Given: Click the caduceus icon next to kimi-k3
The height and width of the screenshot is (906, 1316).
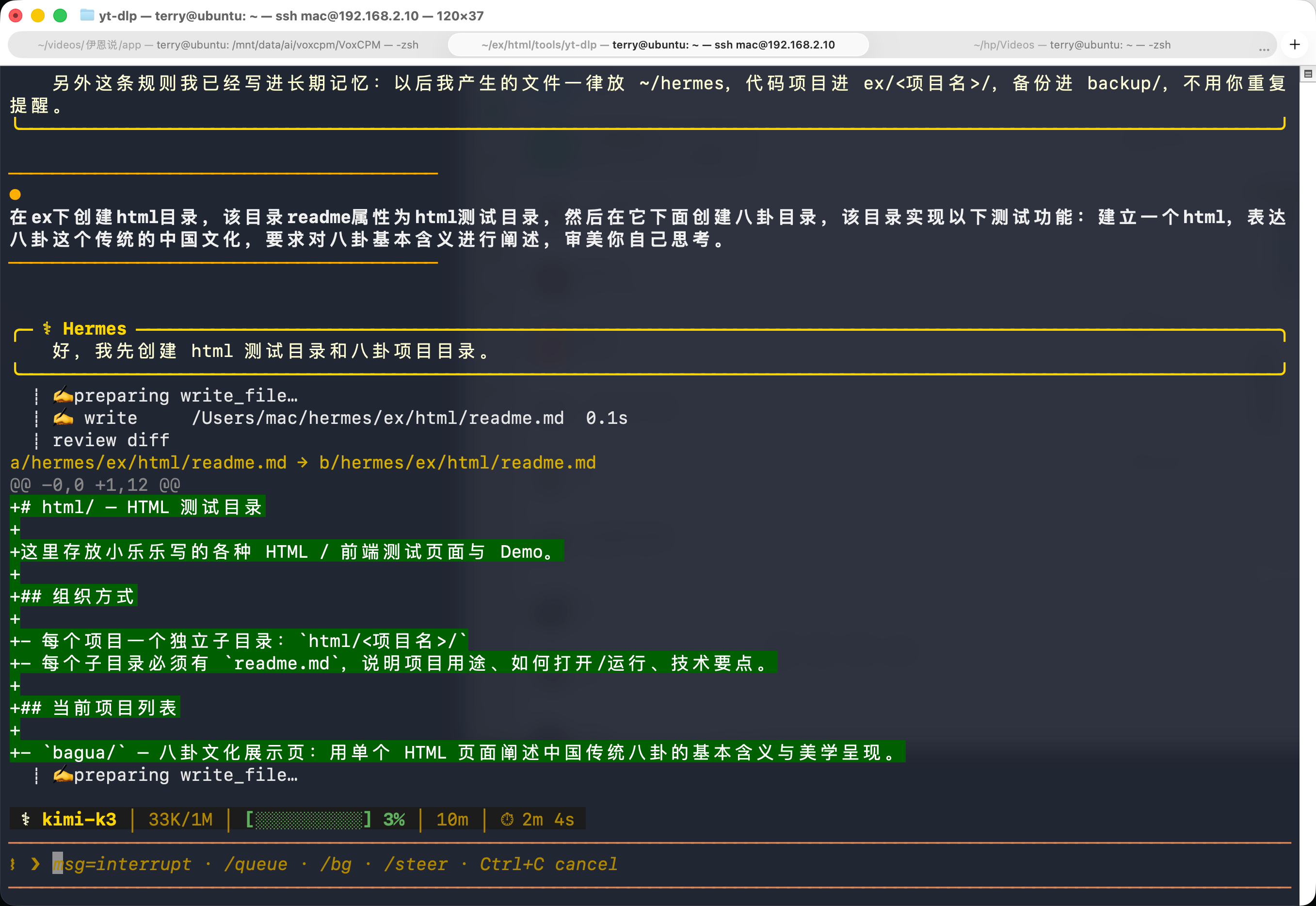Looking at the screenshot, I should tap(26, 819).
